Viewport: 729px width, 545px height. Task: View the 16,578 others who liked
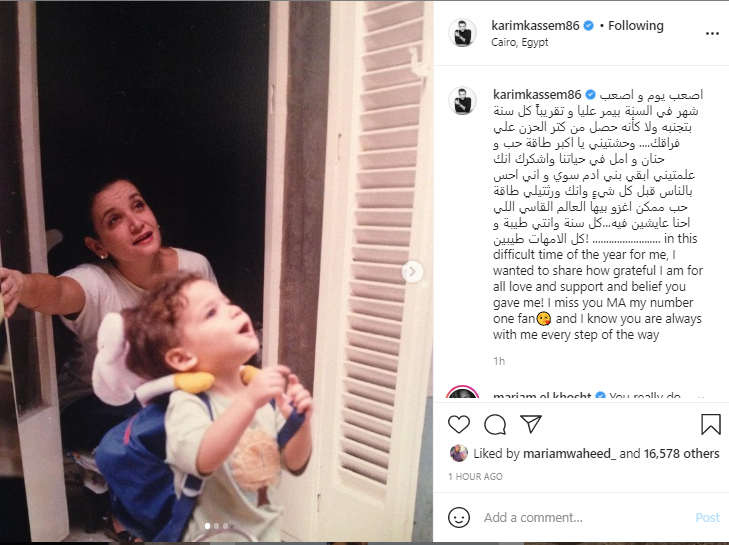click(x=682, y=453)
